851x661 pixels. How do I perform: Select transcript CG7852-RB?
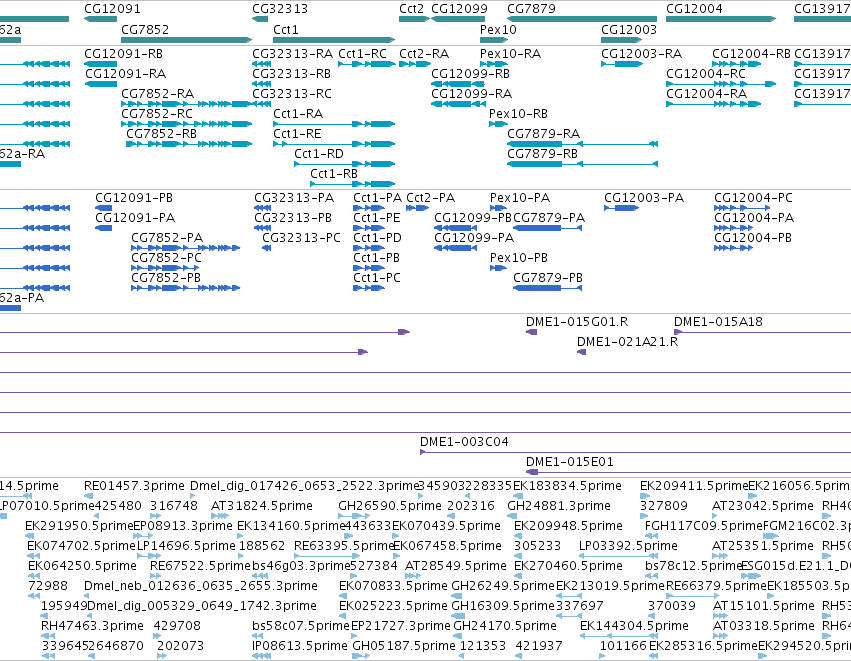161,134
